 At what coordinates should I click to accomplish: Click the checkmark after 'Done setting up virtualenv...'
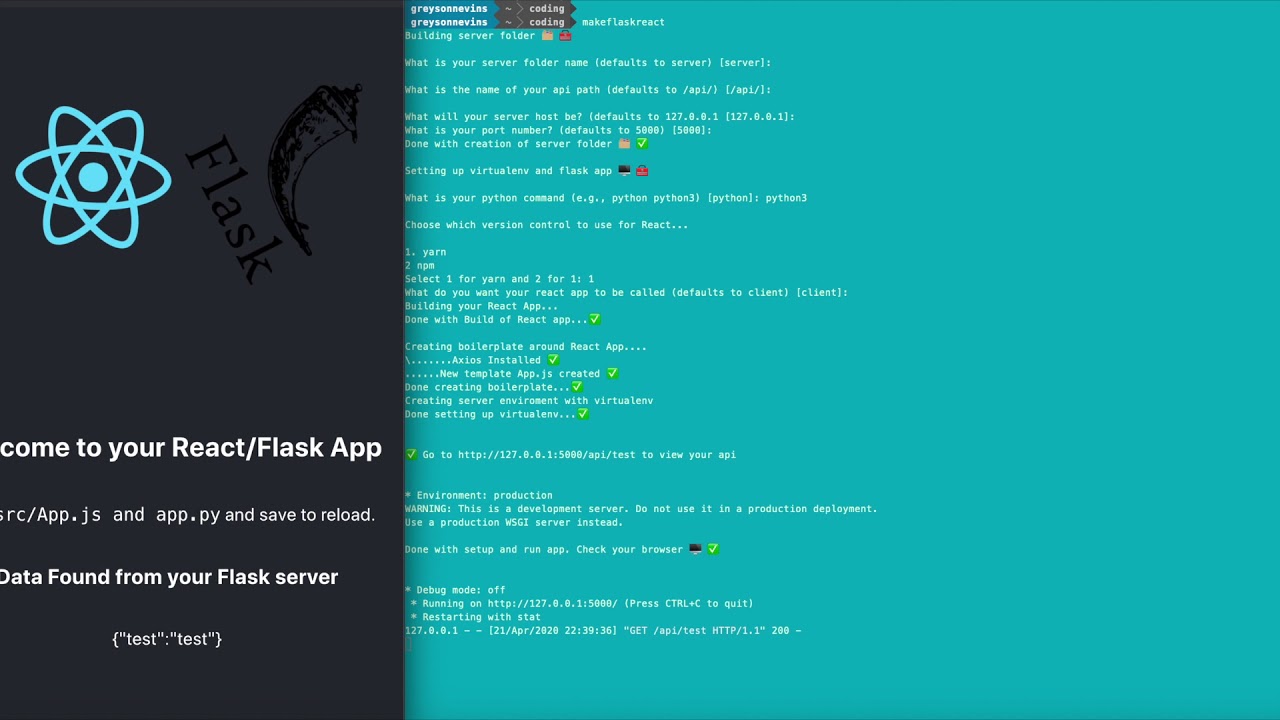pos(583,414)
